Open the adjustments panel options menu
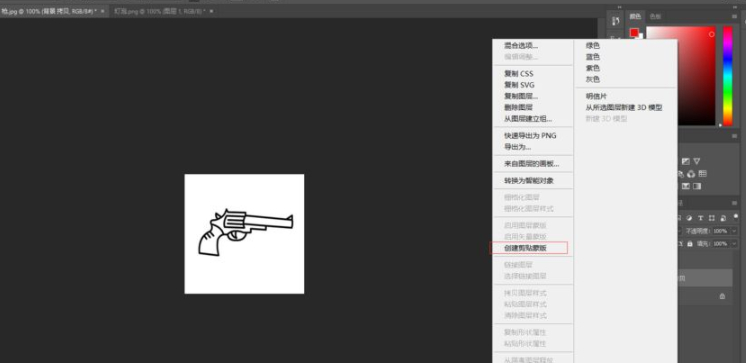This screenshot has width=746, height=363. tap(735, 137)
